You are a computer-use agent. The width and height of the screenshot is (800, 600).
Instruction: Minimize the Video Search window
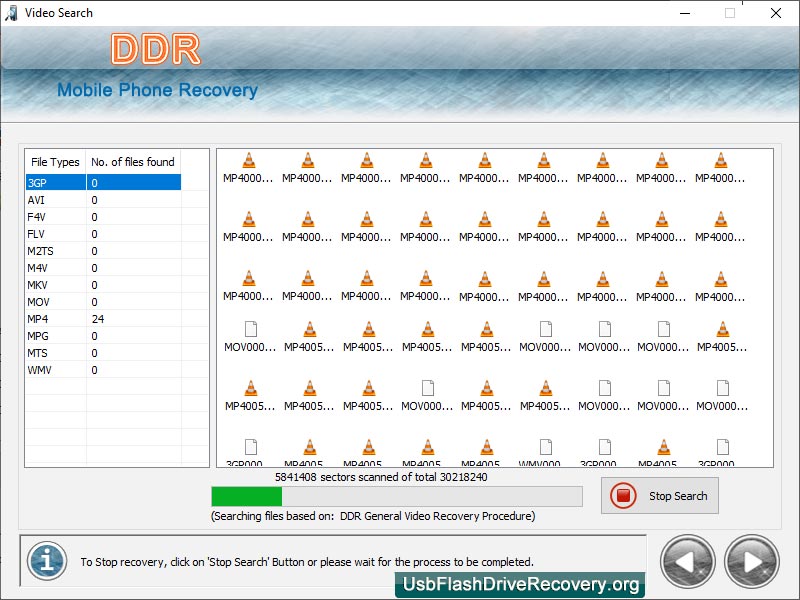pos(685,13)
